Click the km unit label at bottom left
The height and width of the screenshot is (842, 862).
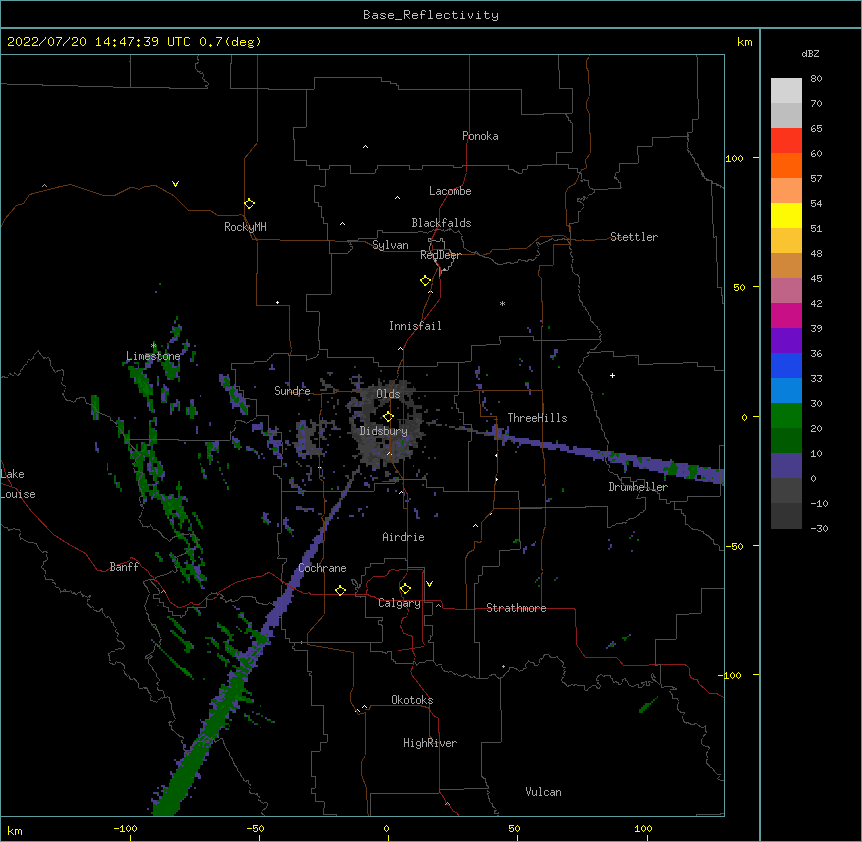pyautogui.click(x=15, y=830)
